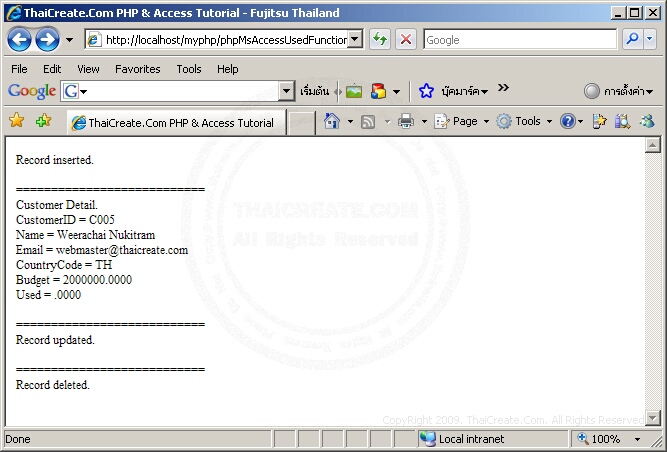
Task: Click the Add to Favorites icon
Action: (43, 121)
